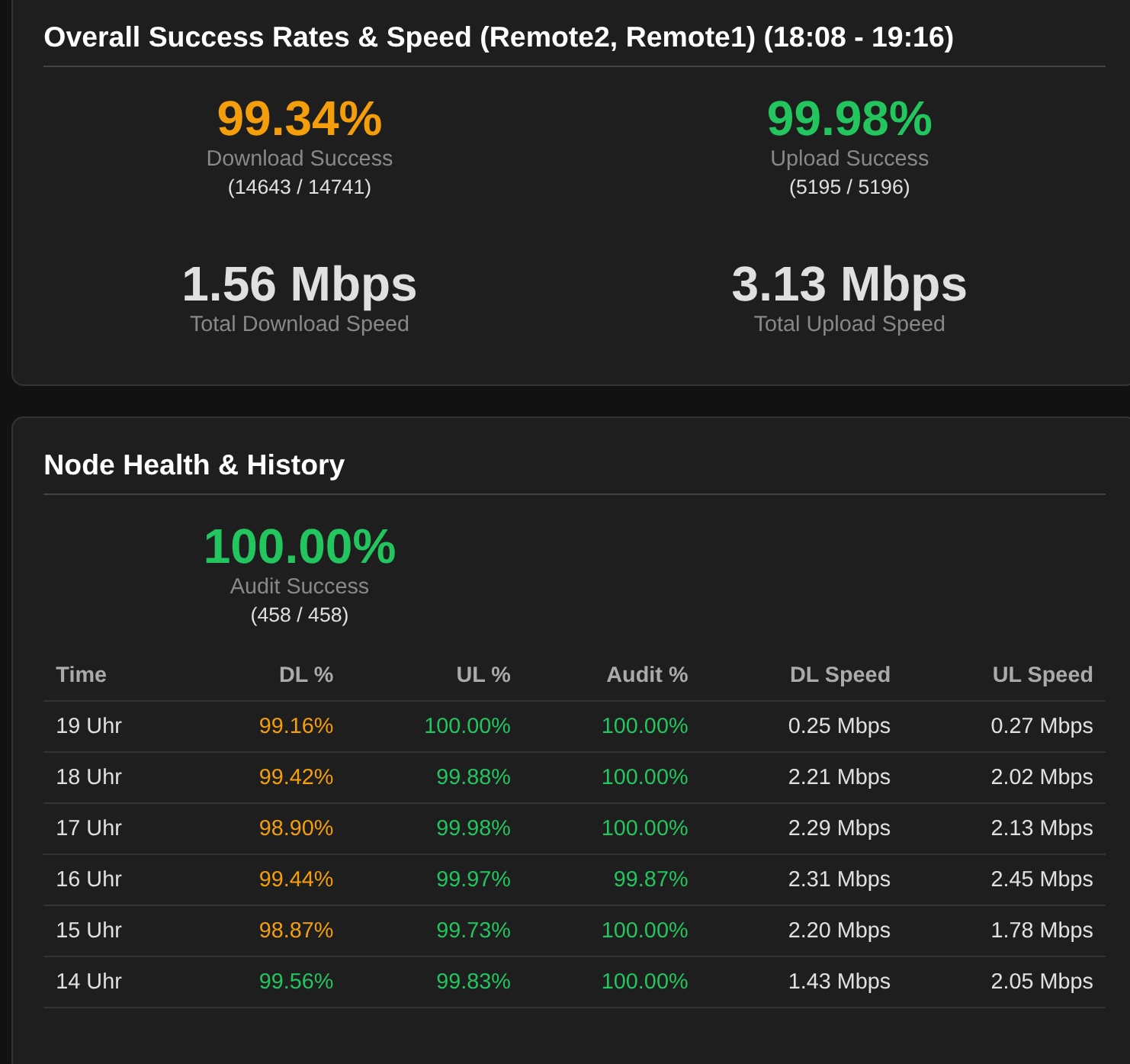Click the 100.00% Audit Success figure
The width and height of the screenshot is (1130, 1064).
click(300, 547)
